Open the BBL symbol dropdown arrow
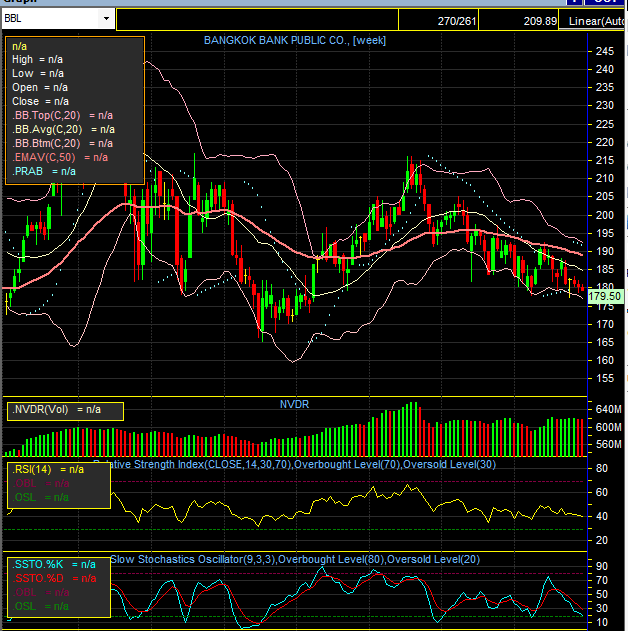This screenshot has width=628, height=631. pos(106,19)
